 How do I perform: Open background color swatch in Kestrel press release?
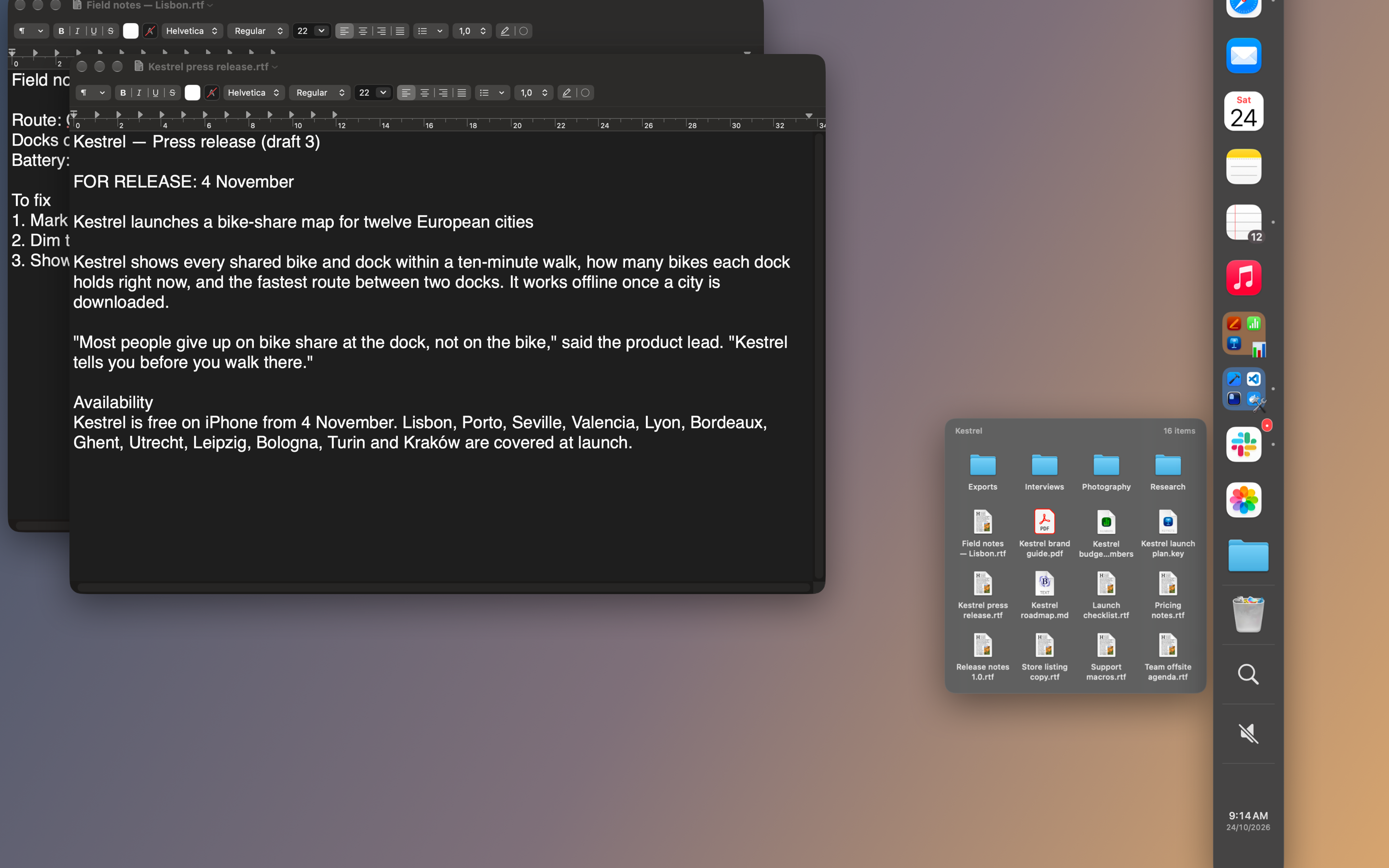[x=212, y=93]
